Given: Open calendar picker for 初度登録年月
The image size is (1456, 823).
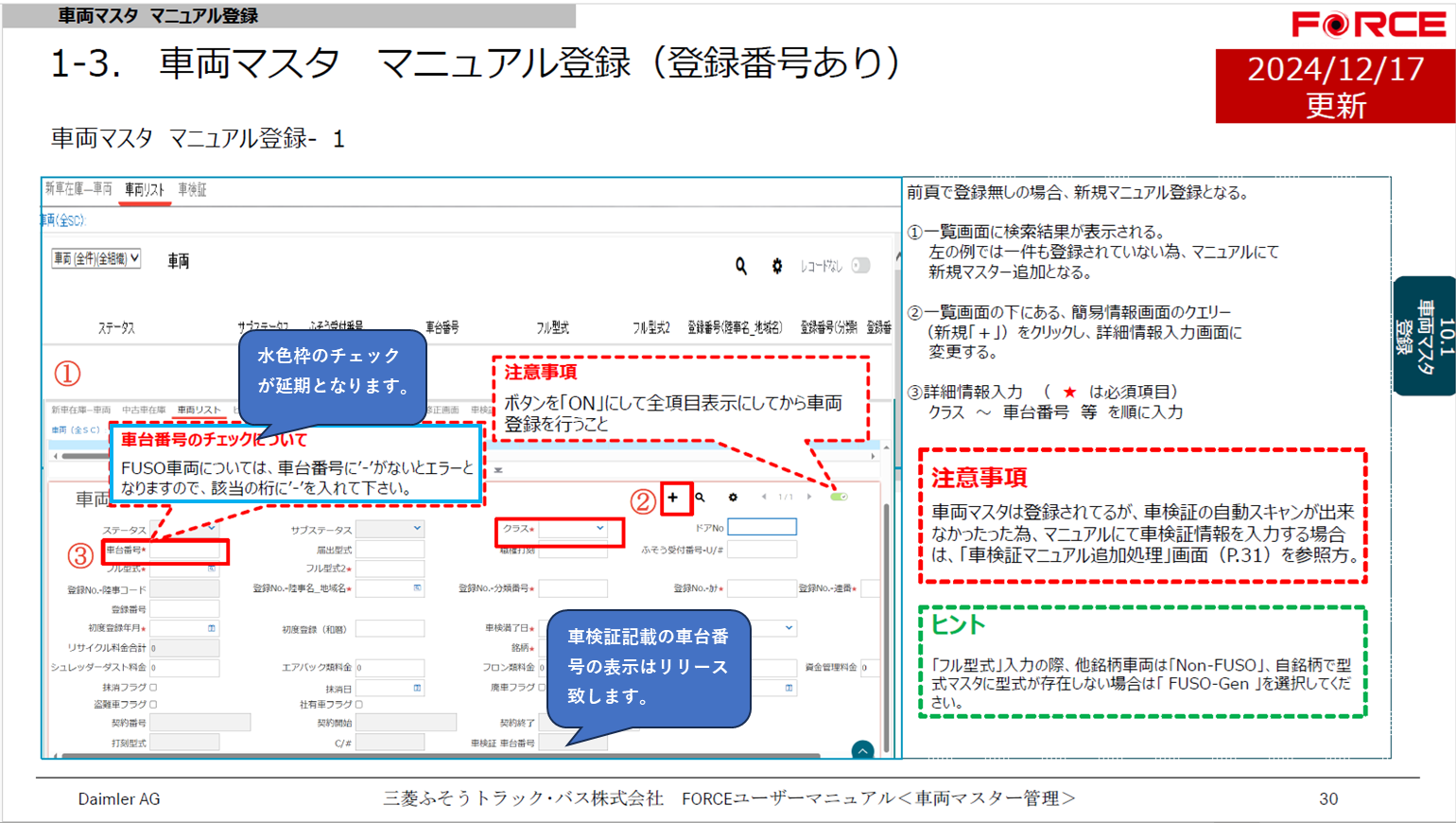Looking at the screenshot, I should coord(212,628).
